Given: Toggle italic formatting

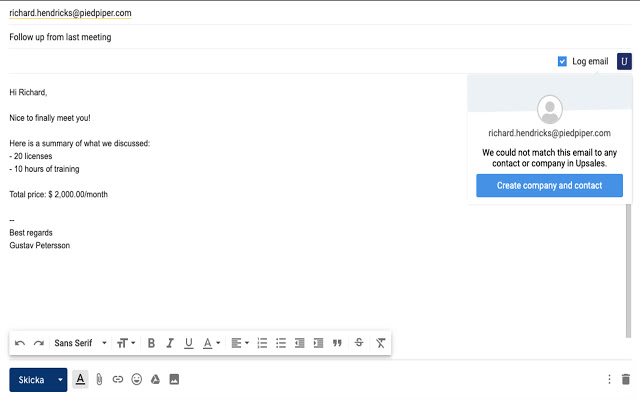Looking at the screenshot, I should [x=170, y=343].
